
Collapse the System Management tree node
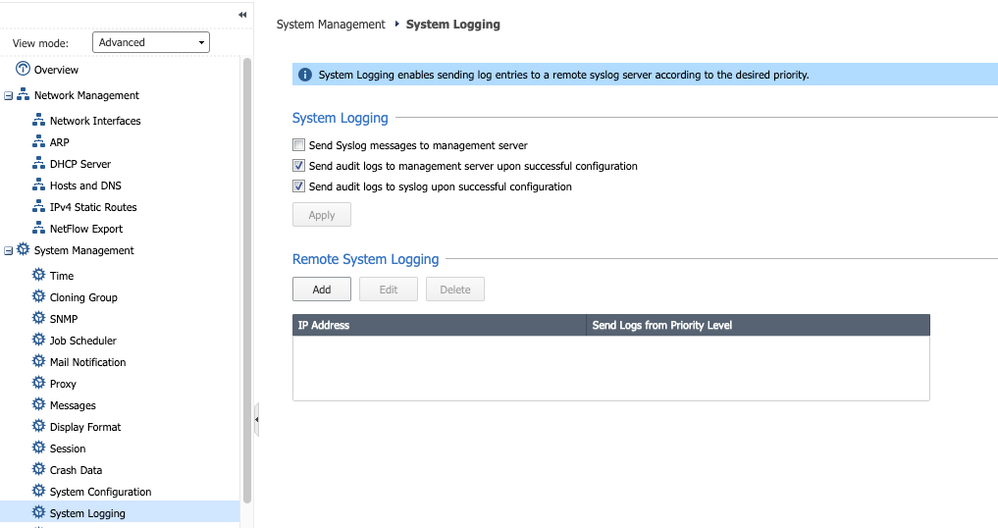click(x=8, y=251)
